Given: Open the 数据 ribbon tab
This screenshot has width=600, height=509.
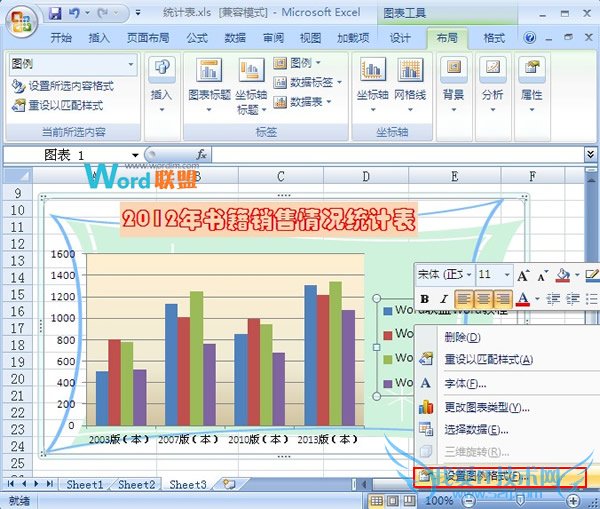Looking at the screenshot, I should (235, 38).
